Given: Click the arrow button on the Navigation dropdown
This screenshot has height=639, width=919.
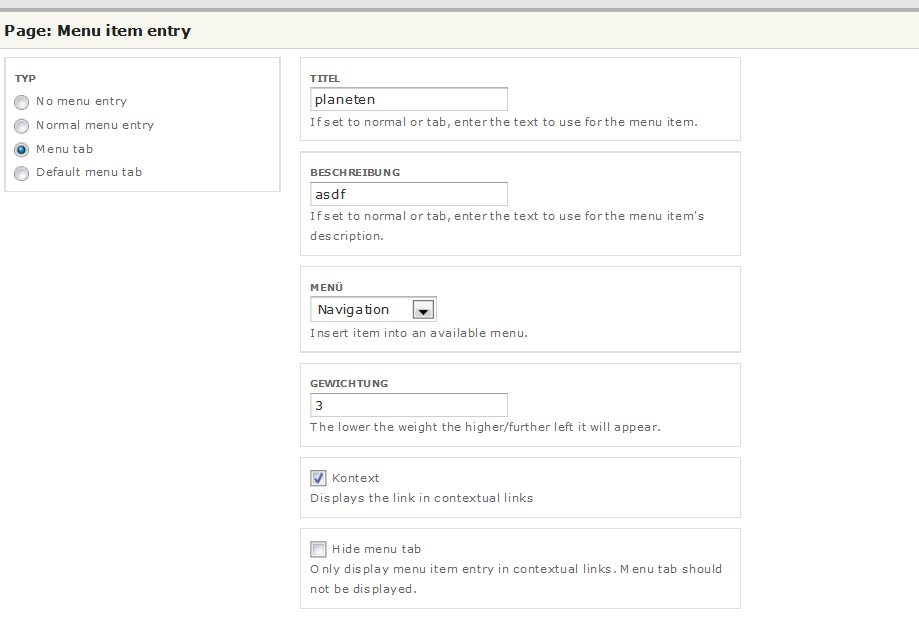Looking at the screenshot, I should click(x=423, y=310).
